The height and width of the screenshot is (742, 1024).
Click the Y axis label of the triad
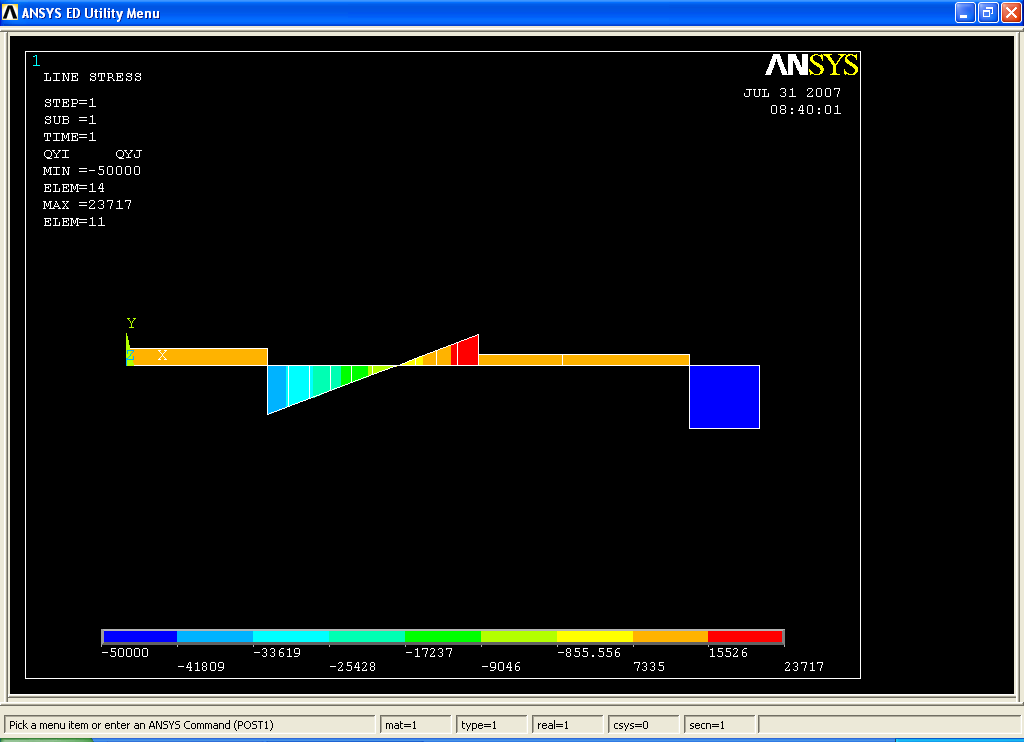131,323
